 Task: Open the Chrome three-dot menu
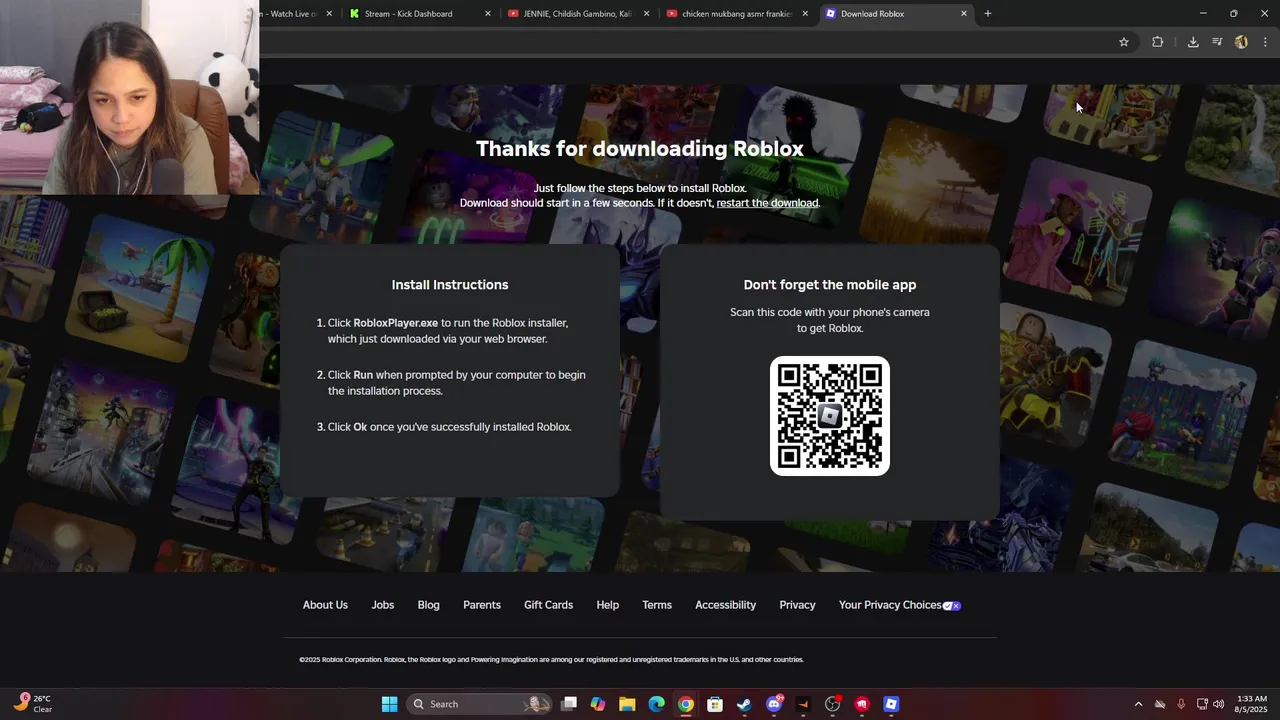coord(1265,42)
